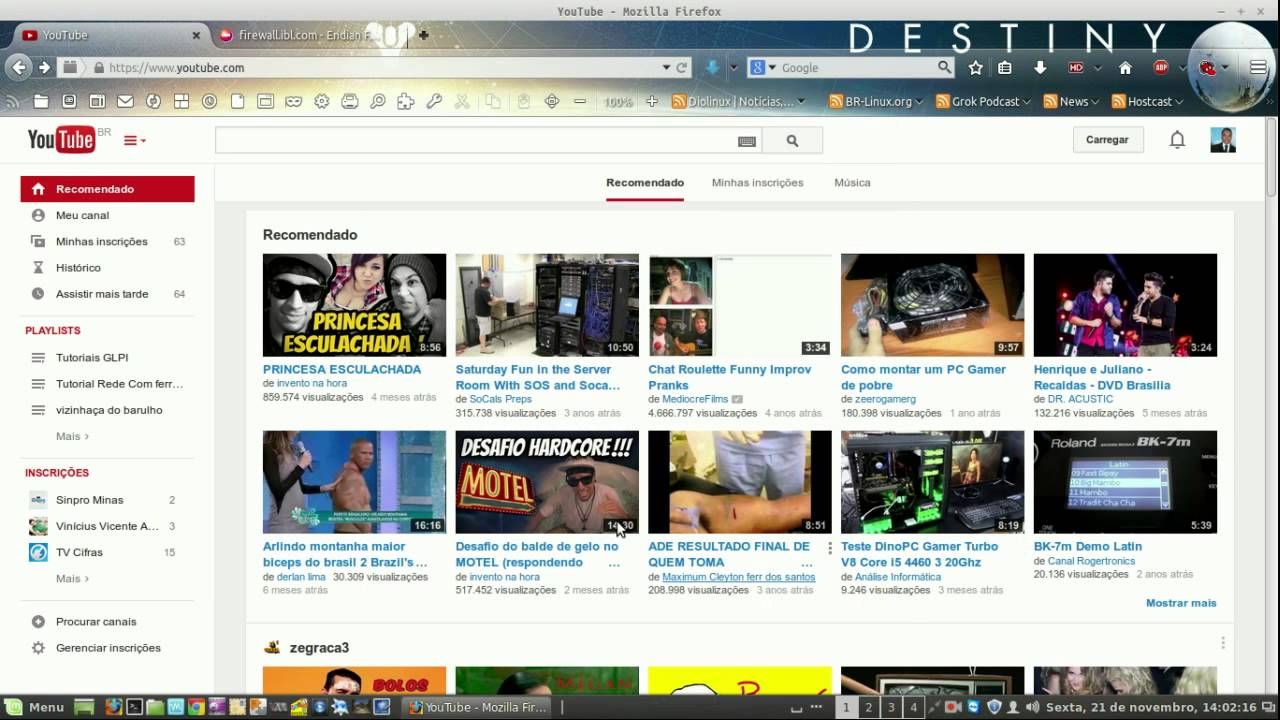The height and width of the screenshot is (720, 1280).
Task: Click the YouTube logo
Action: pyautogui.click(x=62, y=140)
